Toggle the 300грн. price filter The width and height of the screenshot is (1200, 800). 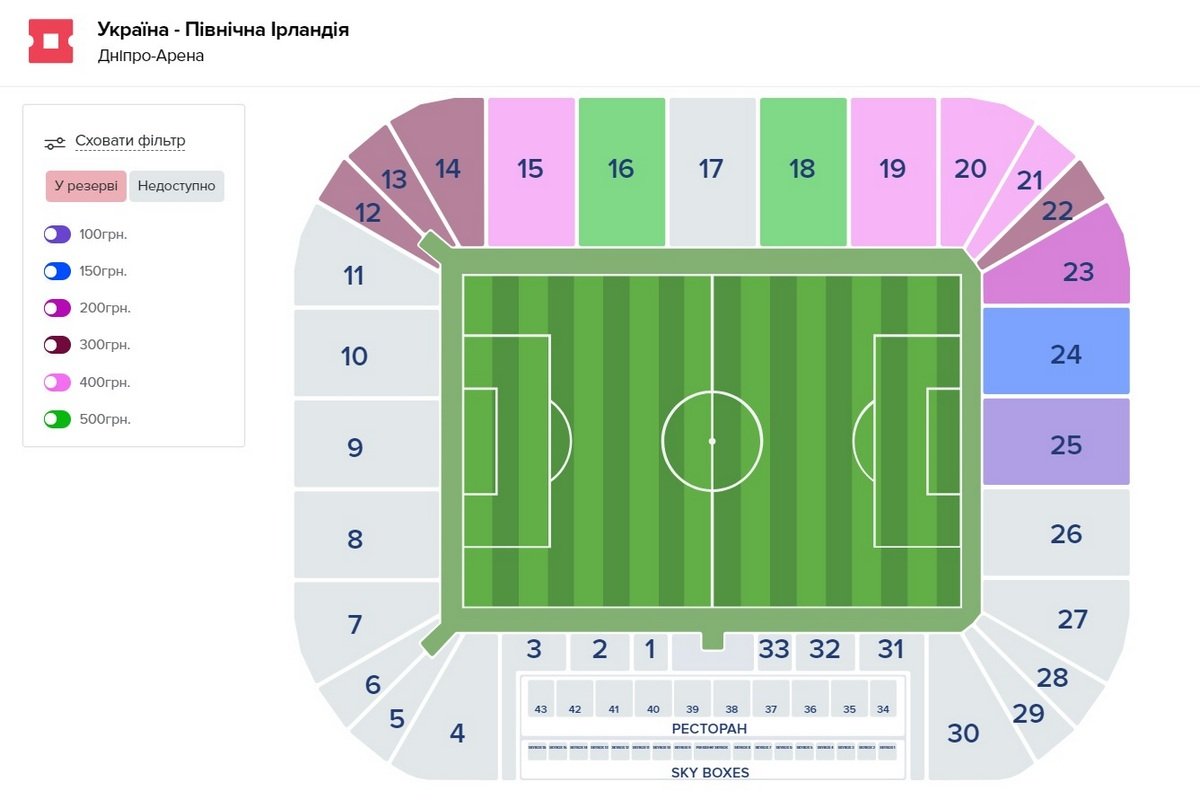57,345
